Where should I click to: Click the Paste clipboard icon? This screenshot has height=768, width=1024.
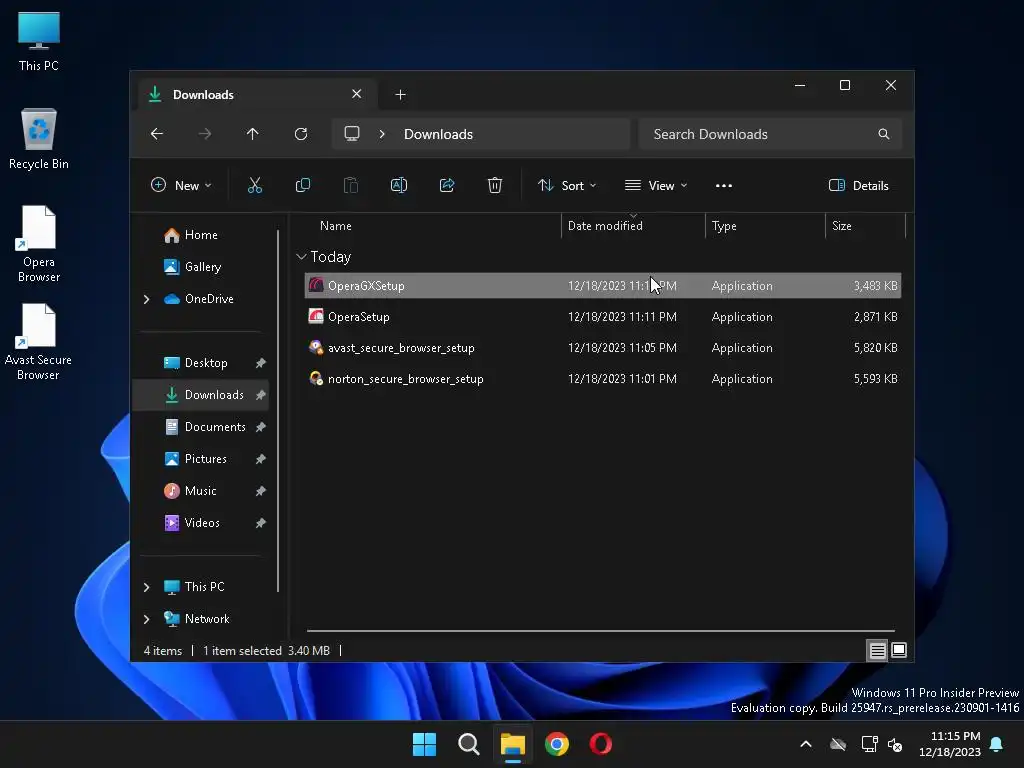pyautogui.click(x=351, y=185)
